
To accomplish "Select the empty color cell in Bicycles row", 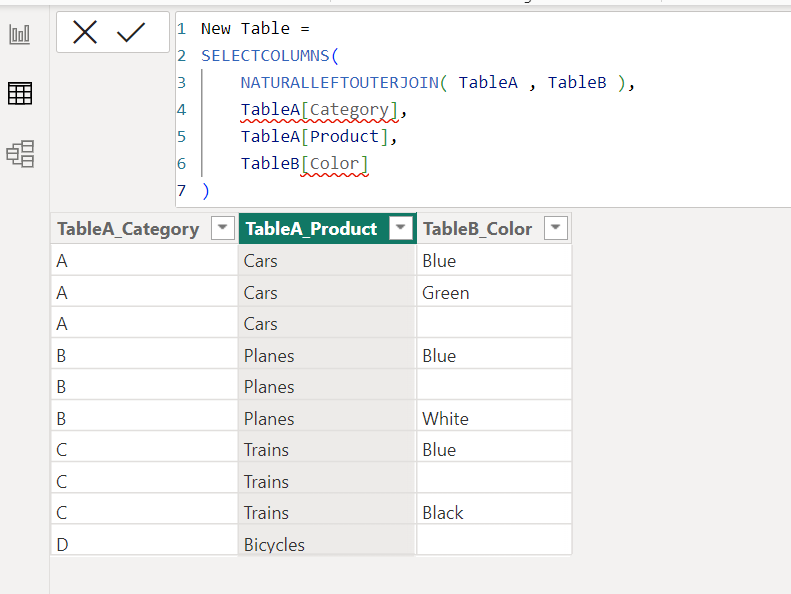I will click(494, 541).
